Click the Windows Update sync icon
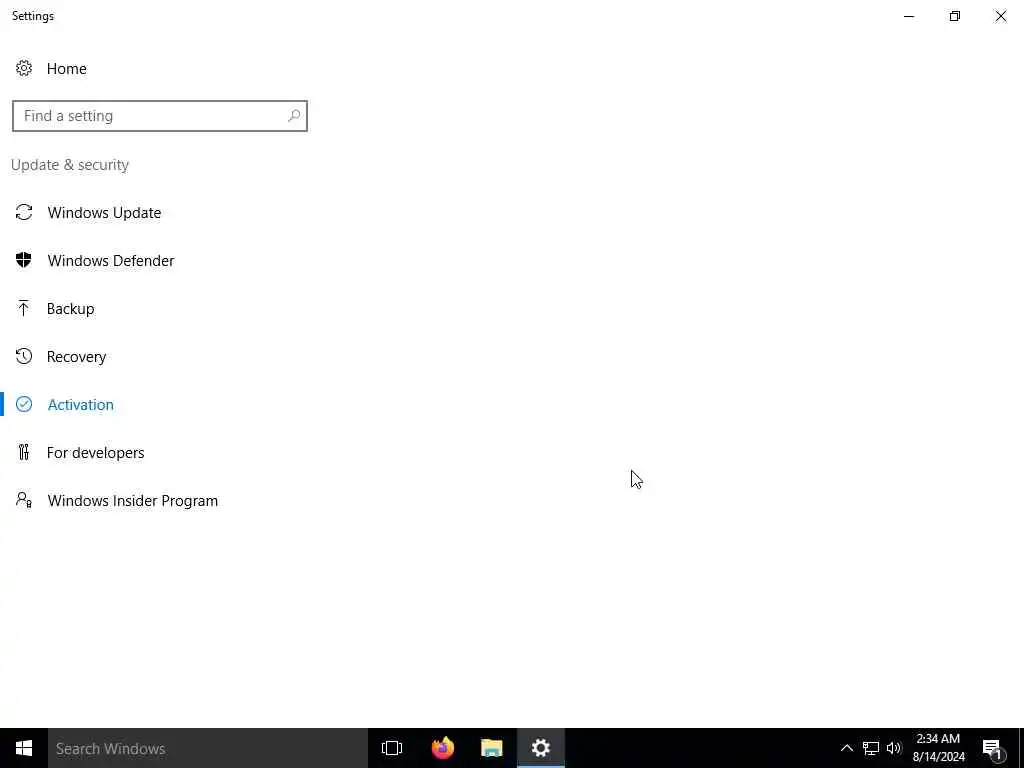Viewport: 1024px width, 768px height. tap(24, 212)
